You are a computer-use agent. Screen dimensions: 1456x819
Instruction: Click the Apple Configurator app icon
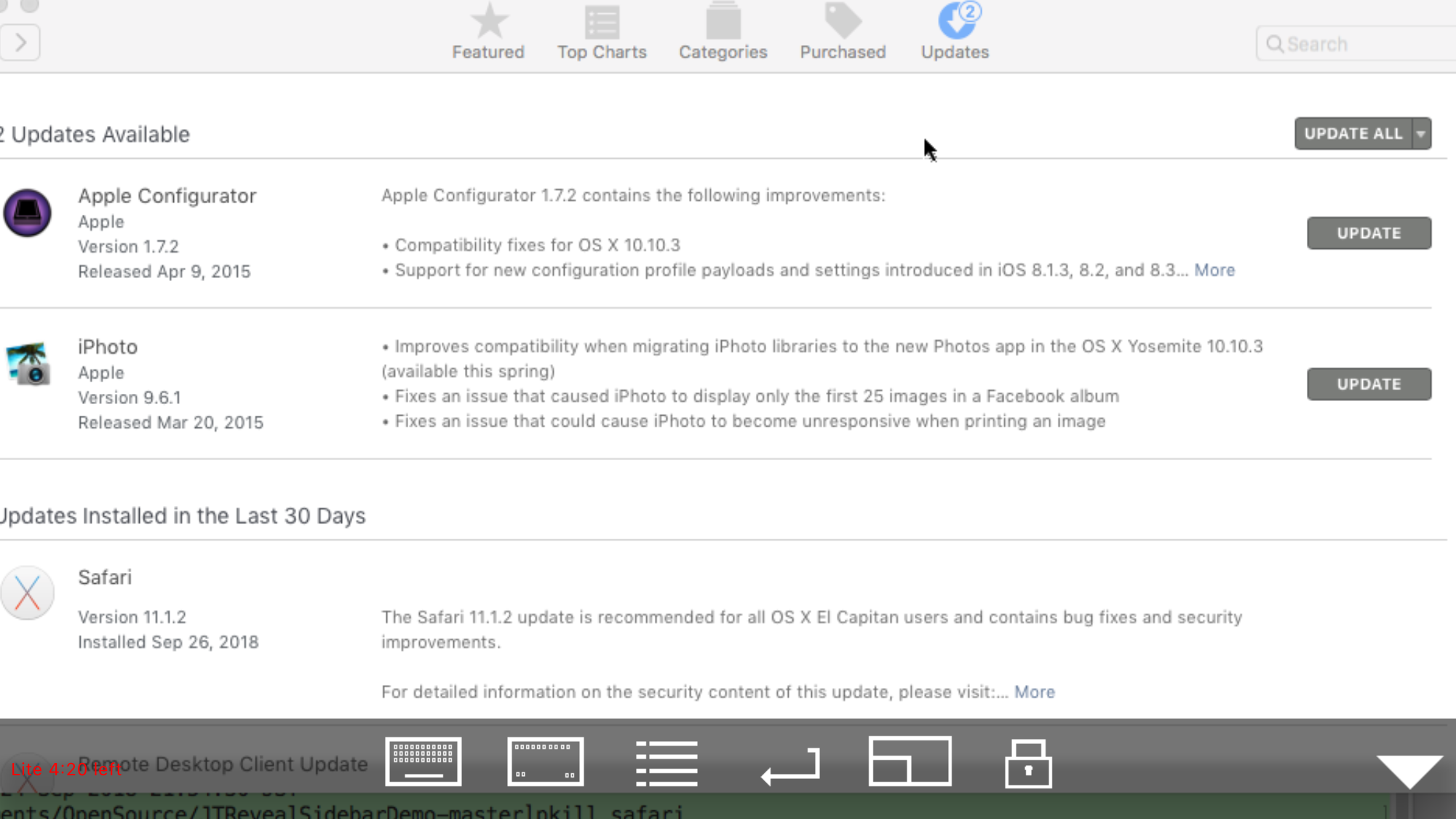[x=28, y=213]
